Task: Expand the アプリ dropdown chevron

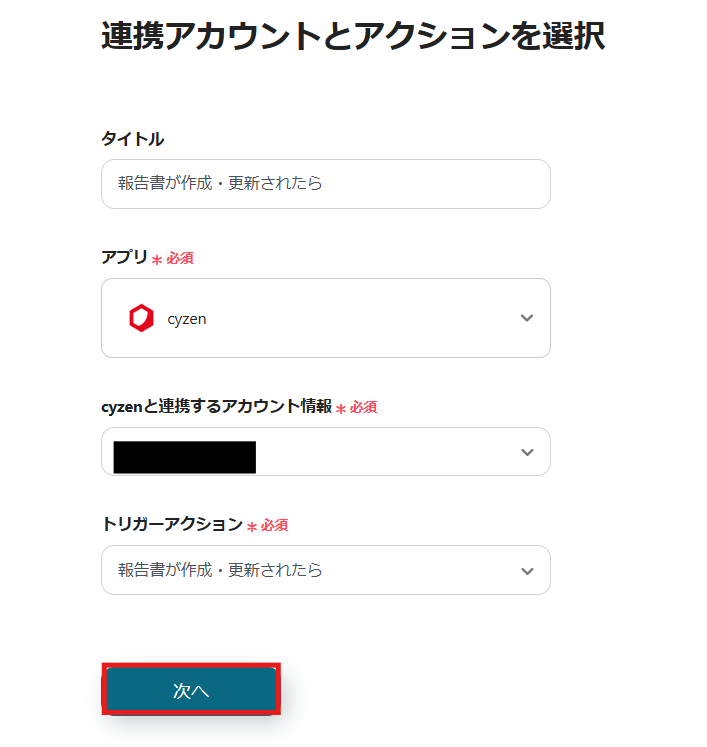Action: [x=527, y=318]
